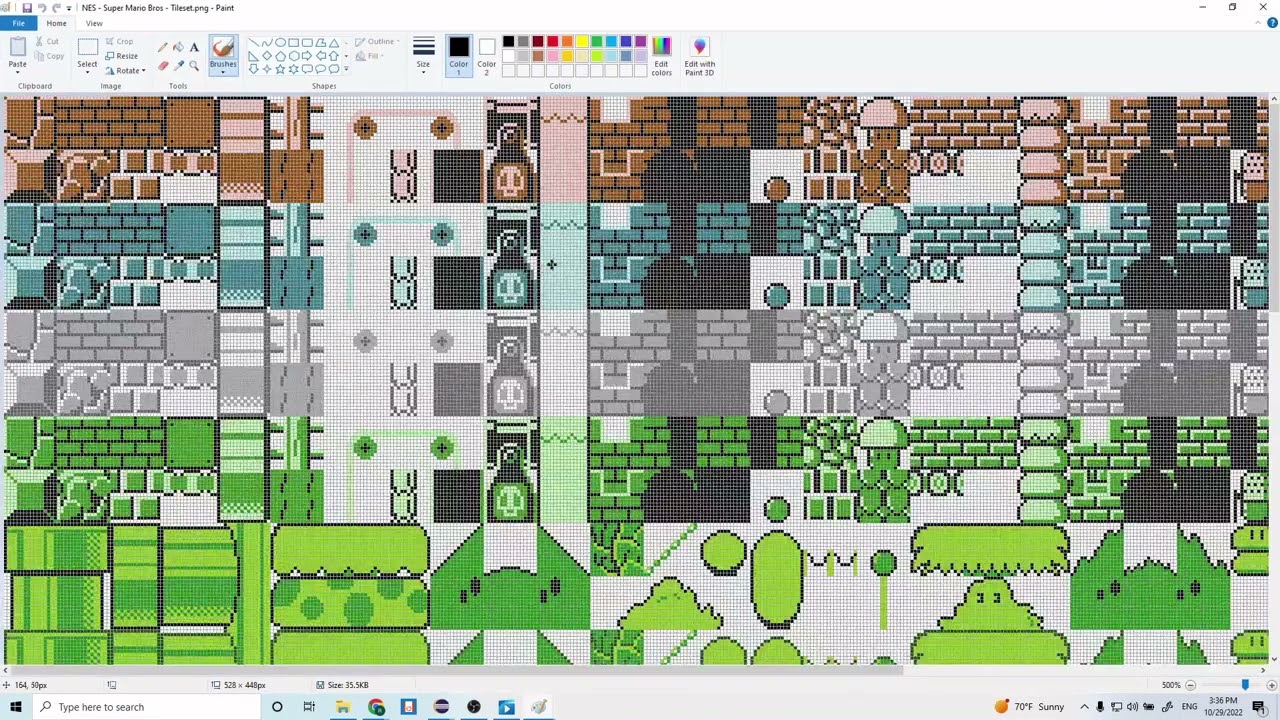This screenshot has height=720, width=1280.
Task: Click the zoom out minus button
Action: pyautogui.click(x=1190, y=685)
